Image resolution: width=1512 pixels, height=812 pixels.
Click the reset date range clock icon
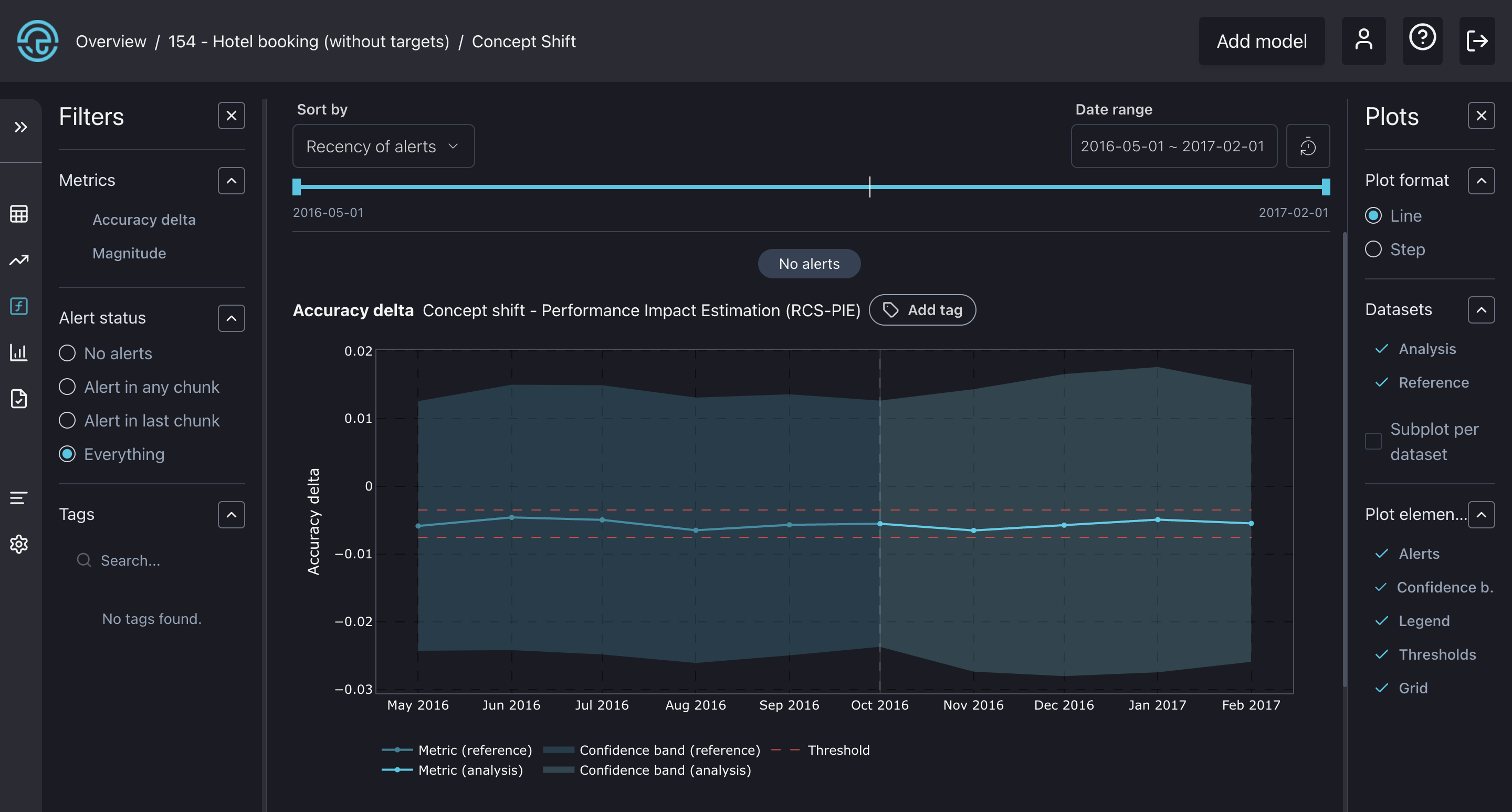1307,146
